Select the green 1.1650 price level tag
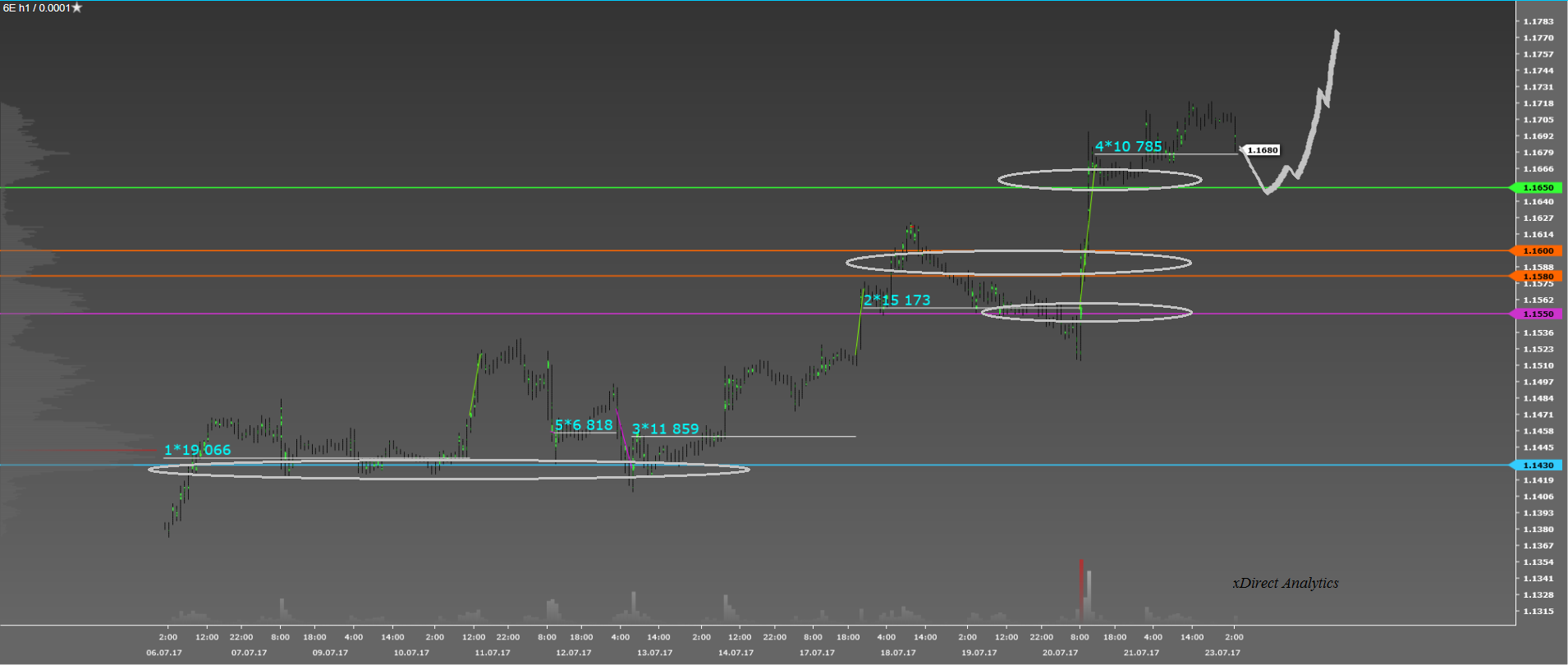The image size is (1568, 665). (1538, 188)
